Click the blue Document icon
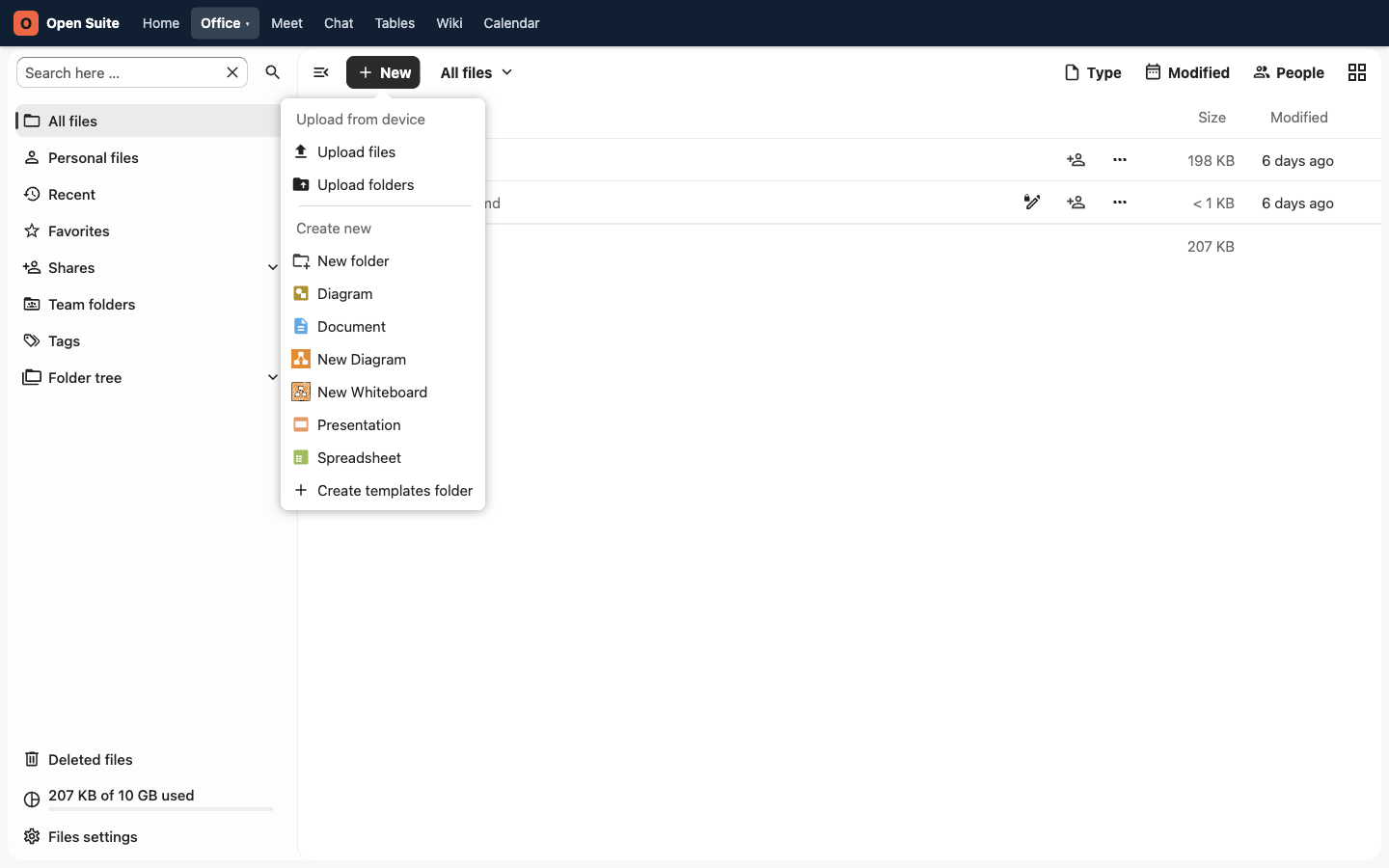The image size is (1389, 868). (301, 327)
